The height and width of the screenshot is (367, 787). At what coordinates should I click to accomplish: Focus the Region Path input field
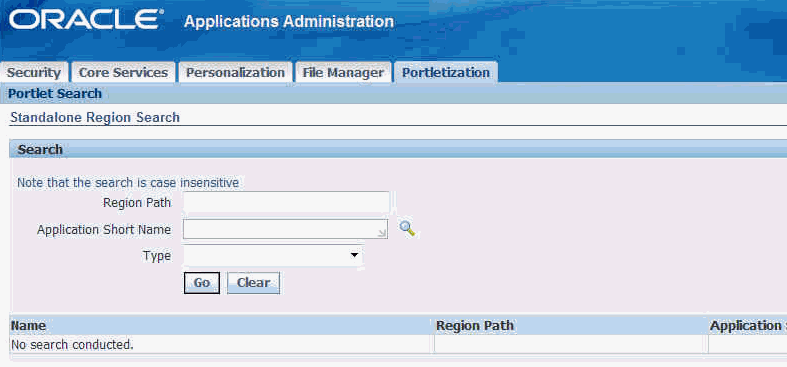(x=286, y=203)
